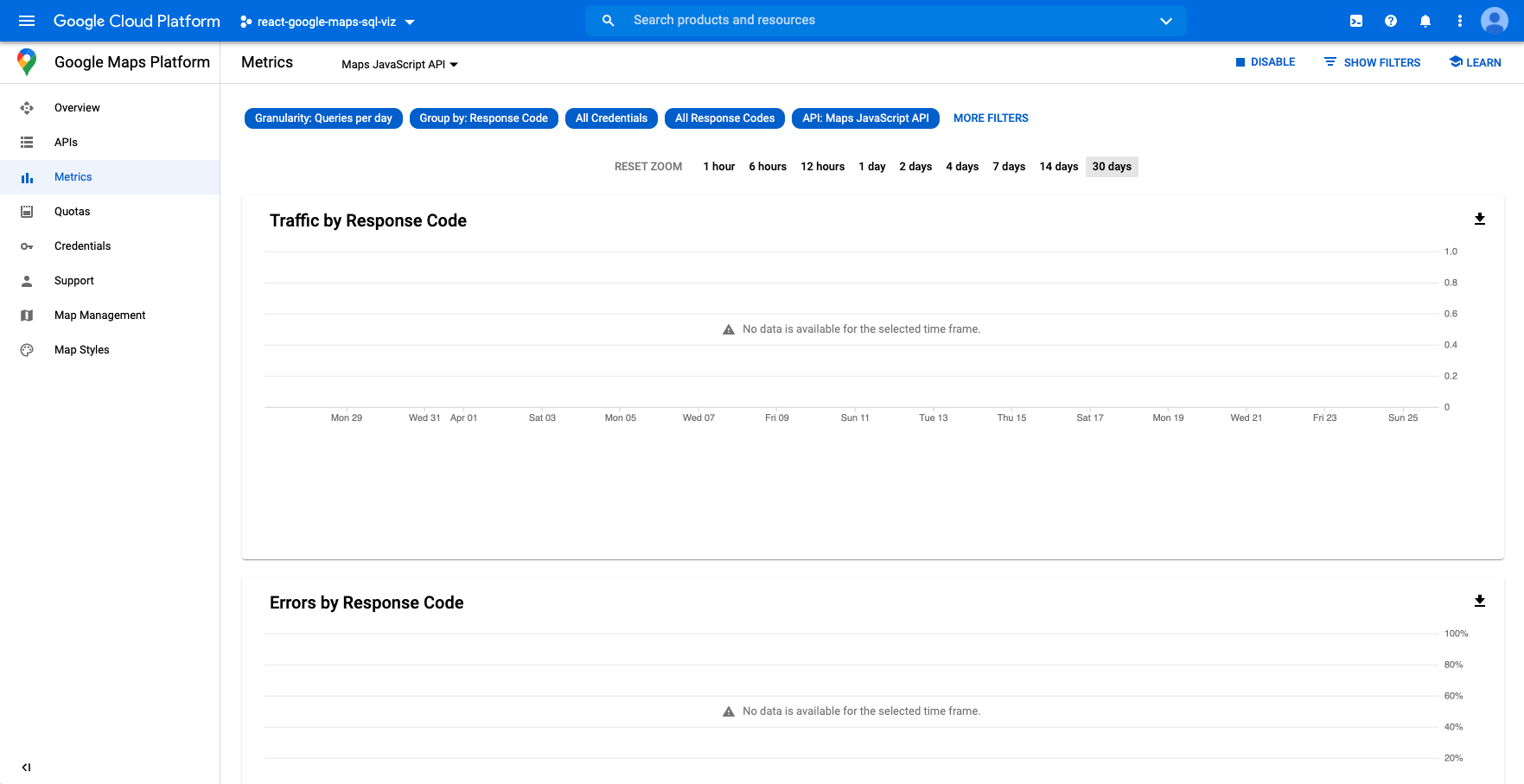Select the 14 days time range
The height and width of the screenshot is (784, 1524).
tap(1059, 167)
